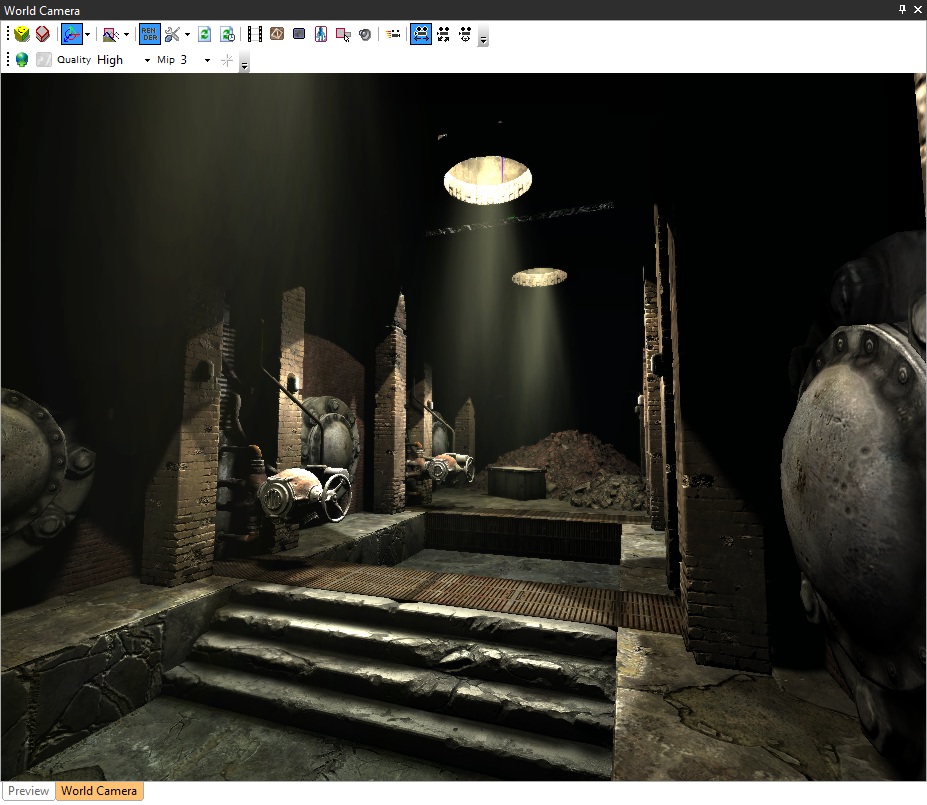
Task: Click the landscape image picker icon
Action: click(111, 34)
